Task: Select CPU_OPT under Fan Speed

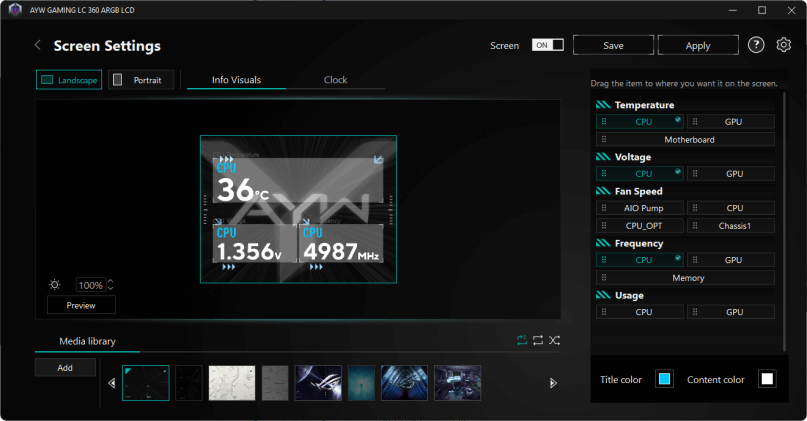Action: 640,225
